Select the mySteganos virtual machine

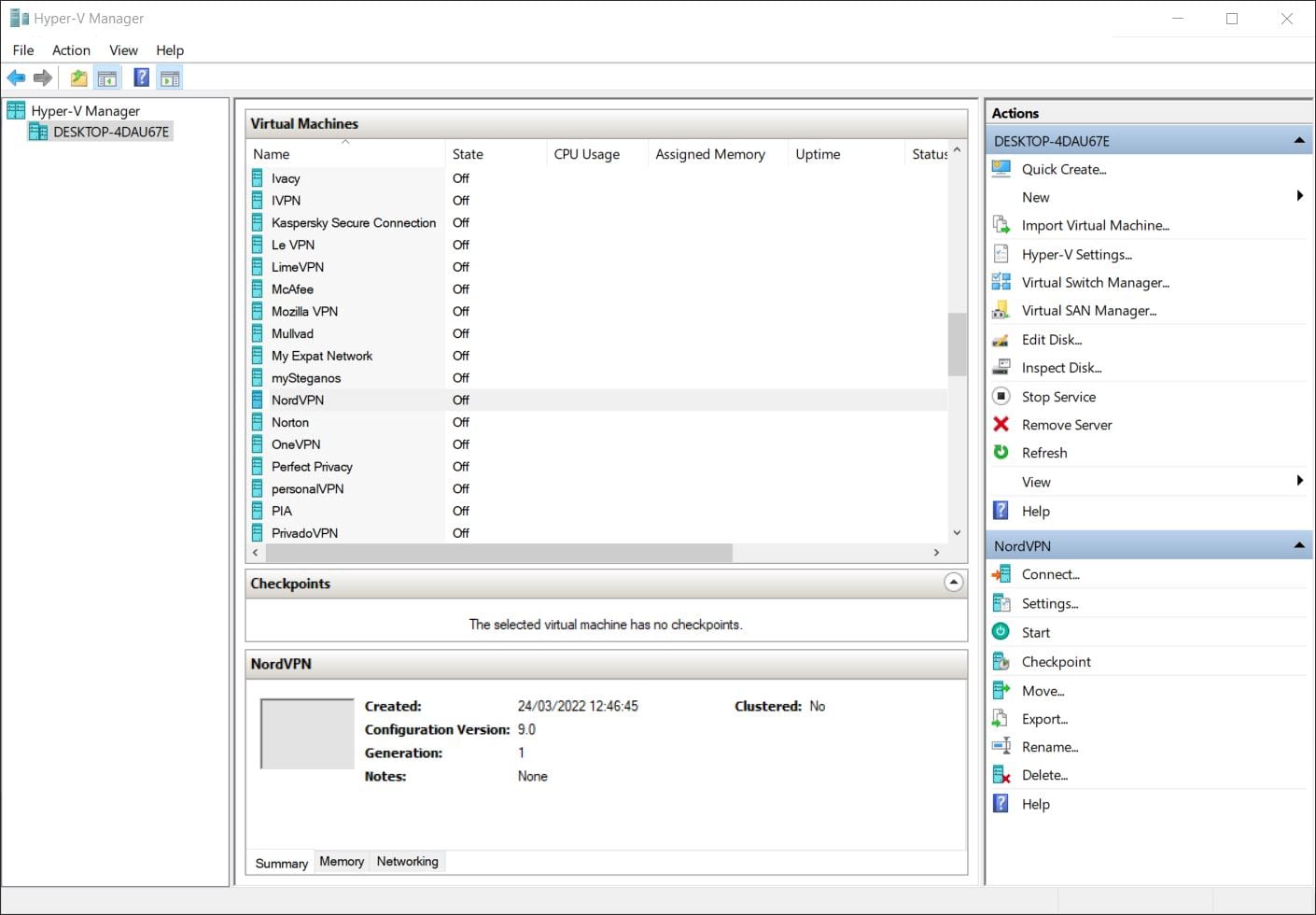(x=597, y=378)
